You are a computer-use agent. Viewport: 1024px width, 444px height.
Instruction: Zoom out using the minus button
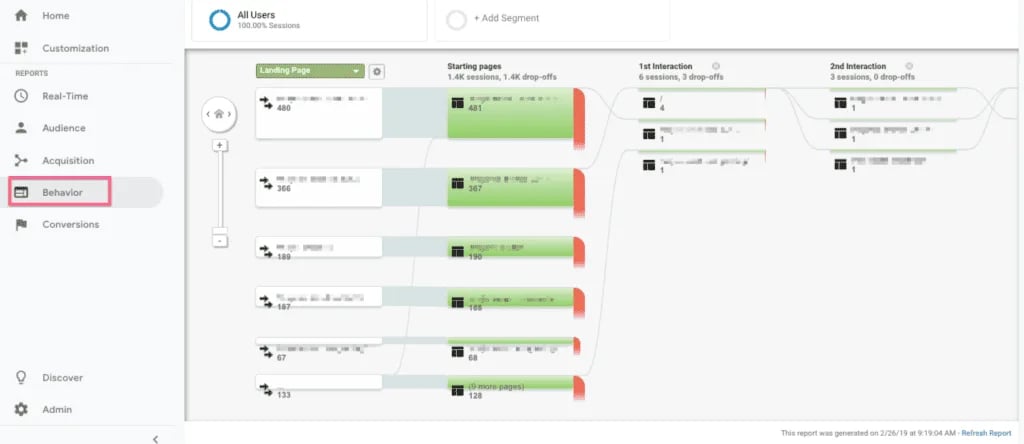tap(220, 240)
